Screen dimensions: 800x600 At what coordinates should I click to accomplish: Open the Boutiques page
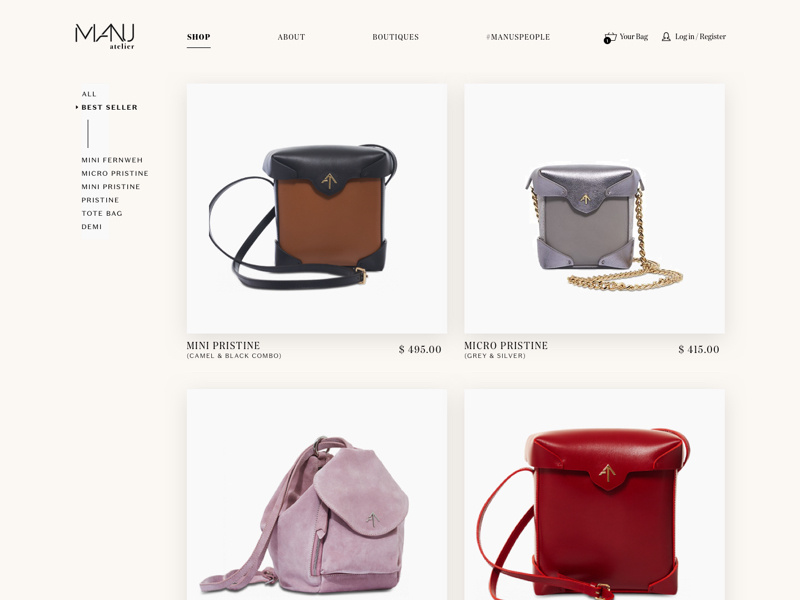[x=395, y=37]
